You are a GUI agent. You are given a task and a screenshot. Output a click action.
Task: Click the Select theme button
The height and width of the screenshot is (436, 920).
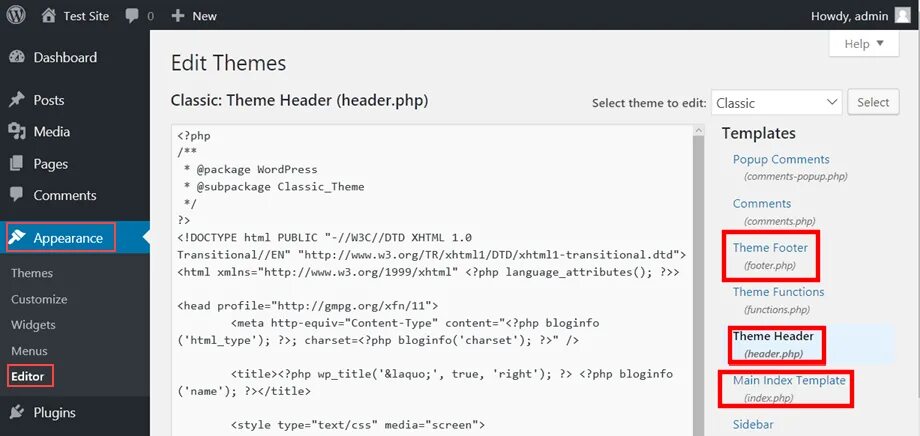coord(873,102)
